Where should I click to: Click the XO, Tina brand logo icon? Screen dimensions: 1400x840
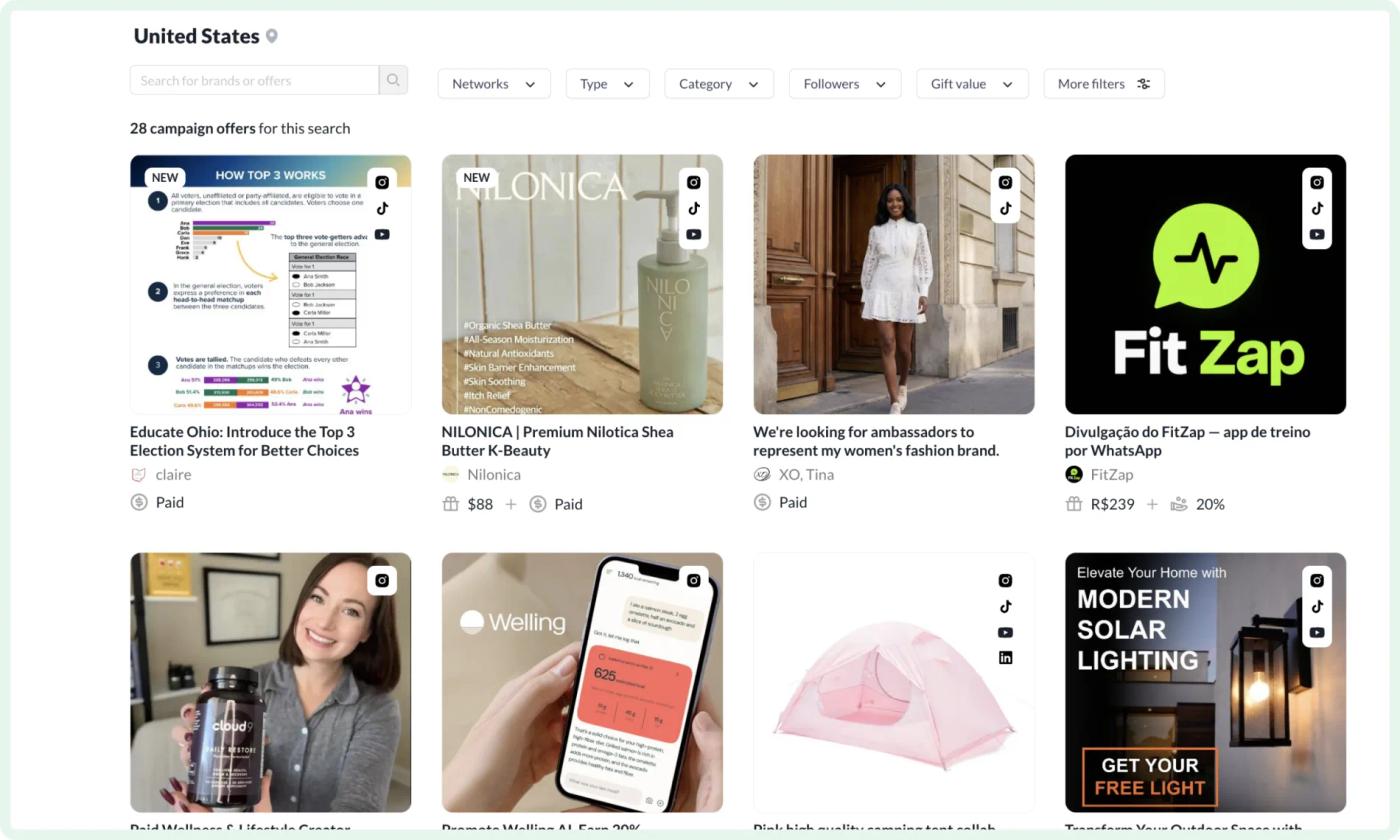point(762,474)
